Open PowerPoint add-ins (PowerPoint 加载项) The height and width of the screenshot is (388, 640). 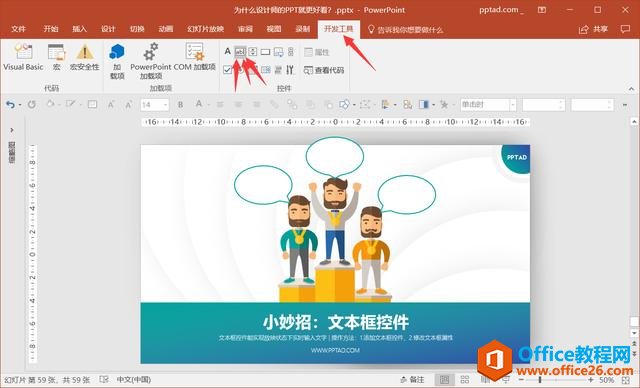coord(151,61)
